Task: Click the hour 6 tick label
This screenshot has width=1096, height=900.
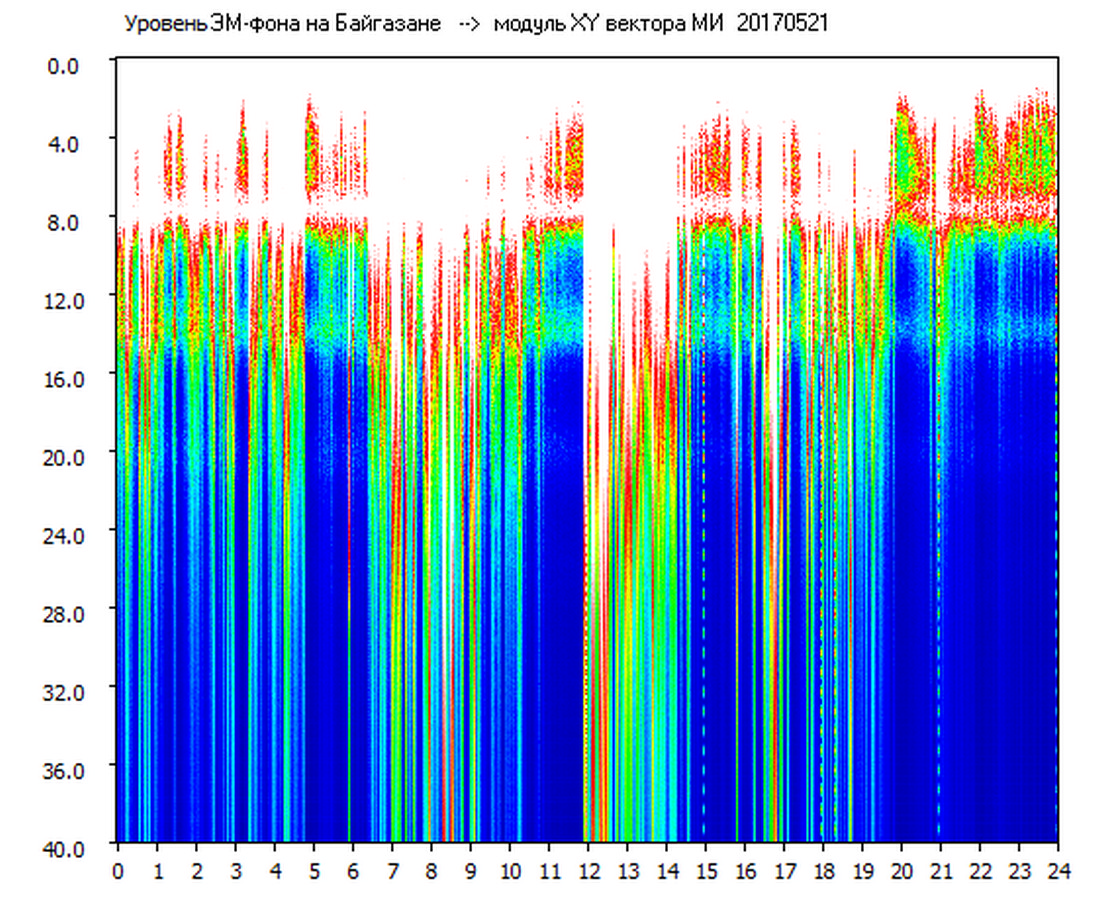Action: click(353, 871)
